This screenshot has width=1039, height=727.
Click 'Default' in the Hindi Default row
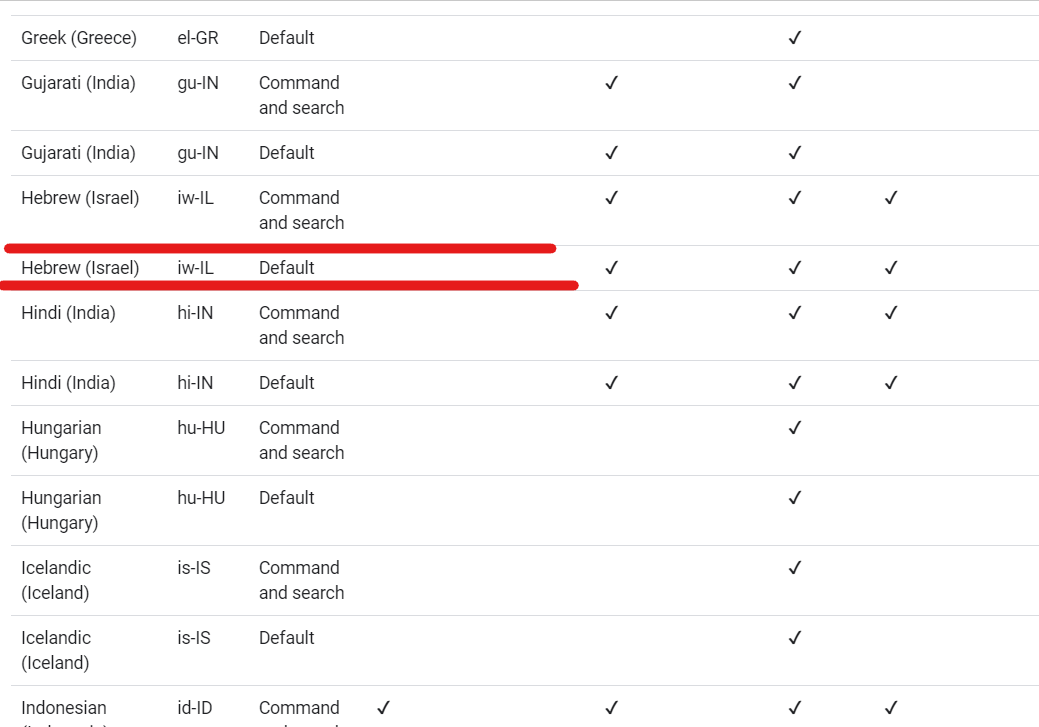[x=287, y=383]
